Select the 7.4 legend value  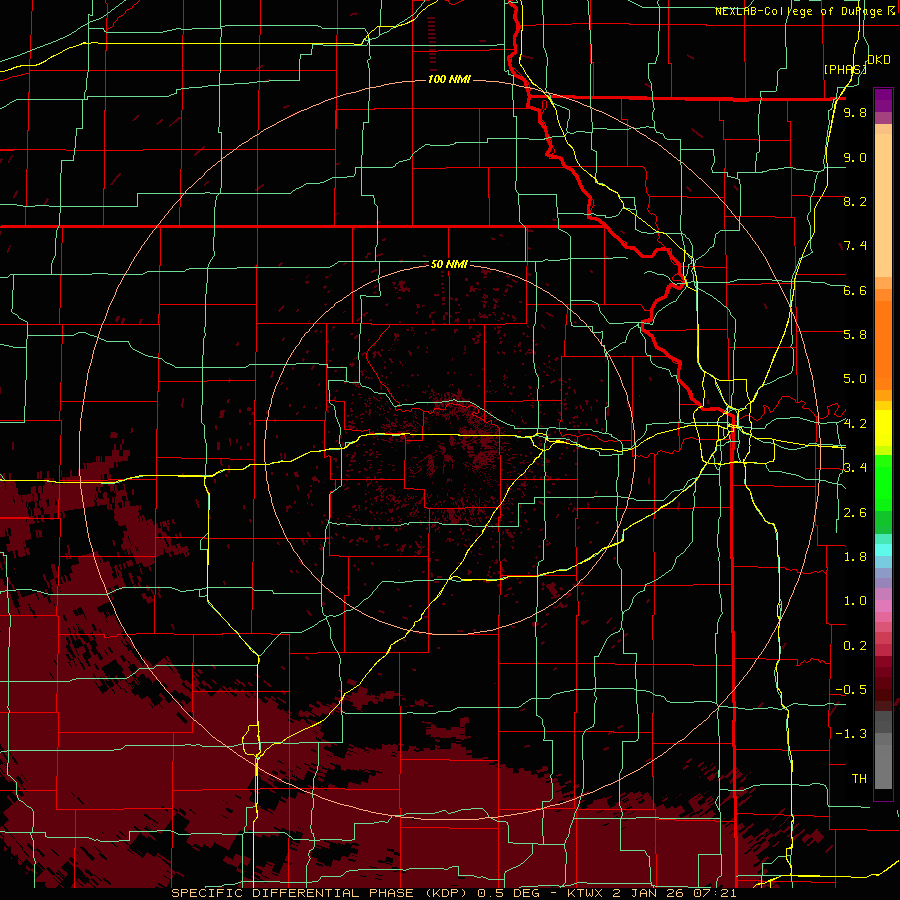(855, 246)
